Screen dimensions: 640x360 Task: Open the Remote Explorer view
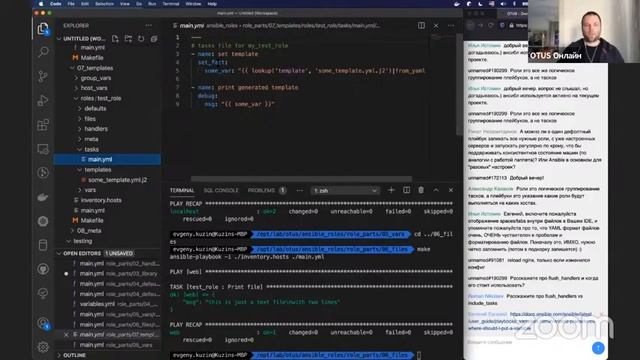coord(43,149)
